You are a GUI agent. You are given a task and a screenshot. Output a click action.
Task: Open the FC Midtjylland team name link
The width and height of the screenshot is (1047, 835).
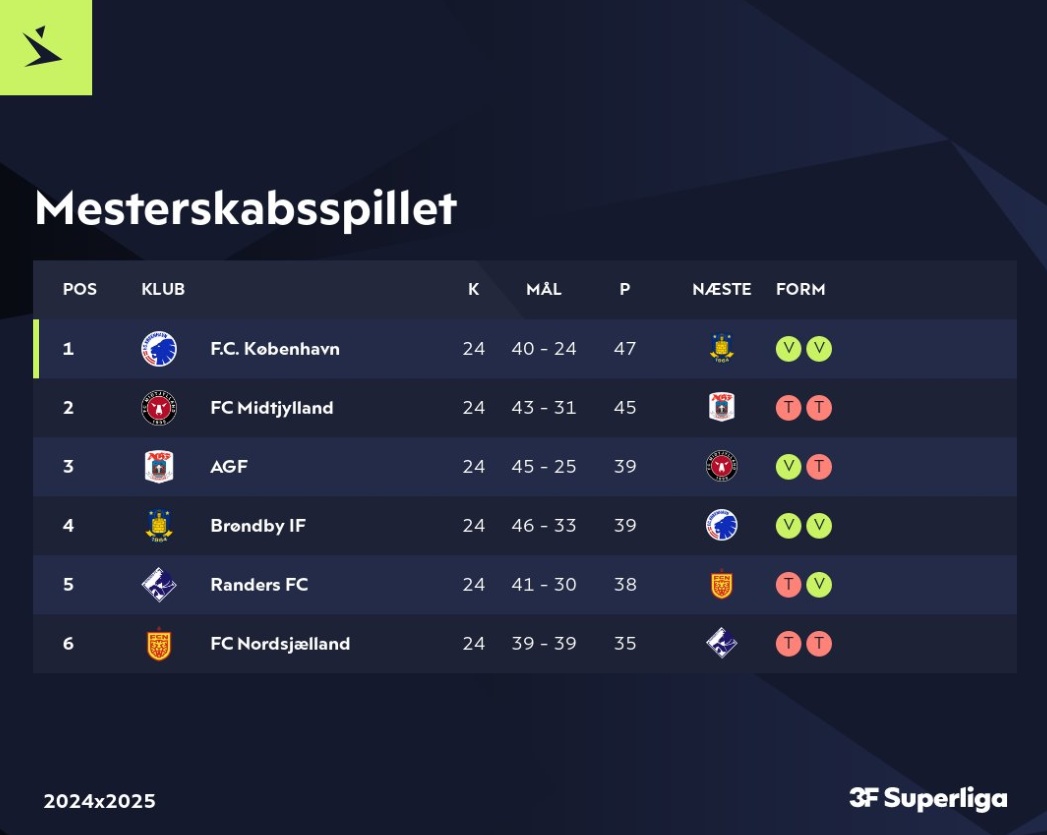271,408
